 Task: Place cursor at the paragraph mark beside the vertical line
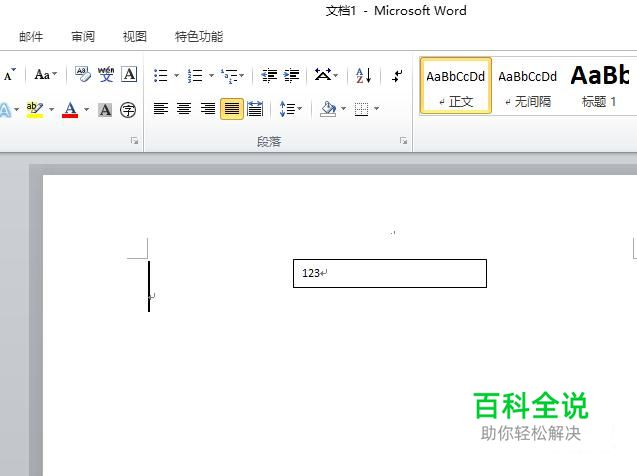click(x=152, y=296)
